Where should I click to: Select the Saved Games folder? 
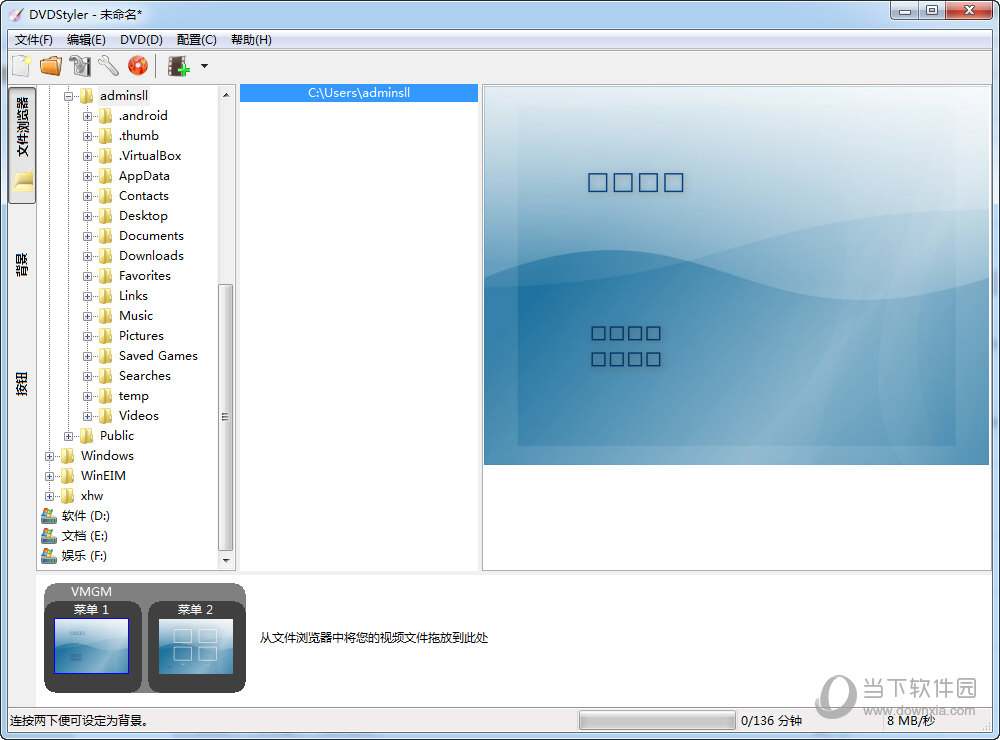[x=158, y=355]
